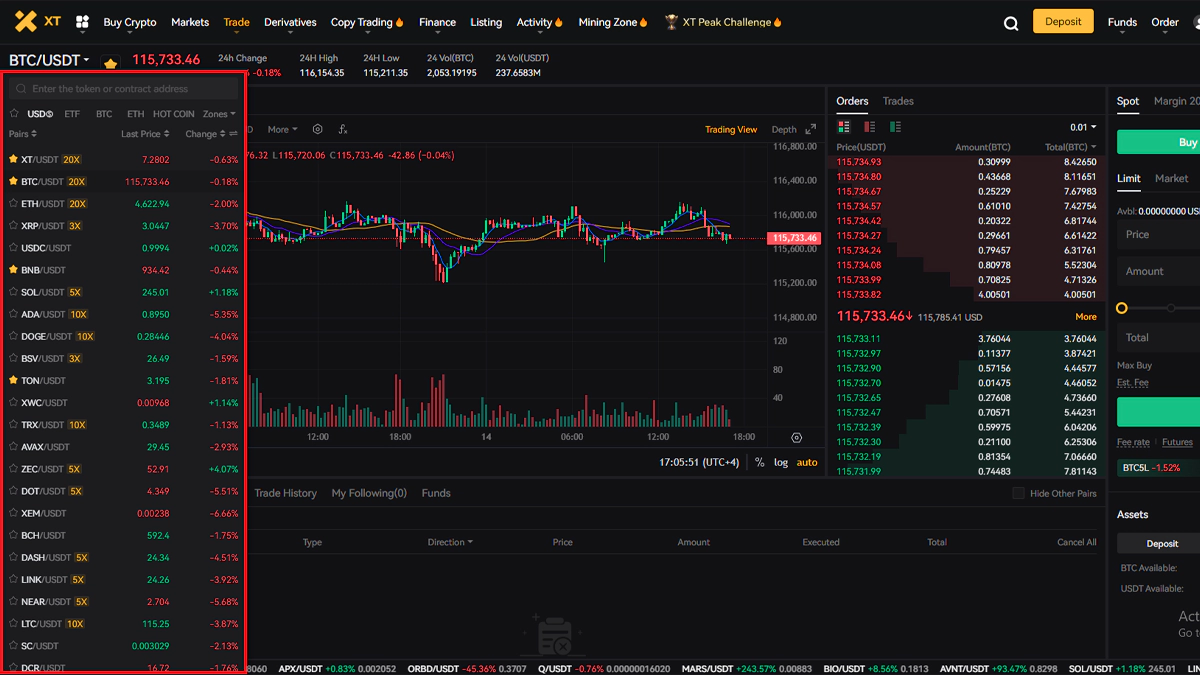The width and height of the screenshot is (1200, 675).
Task: Open the Trade History tab
Action: coord(285,493)
